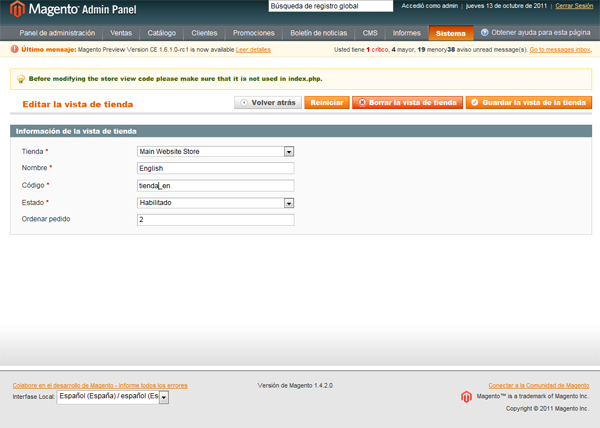Image resolution: width=600 pixels, height=428 pixels.
Task: Click the Volver atrás button
Action: pyautogui.click(x=268, y=103)
